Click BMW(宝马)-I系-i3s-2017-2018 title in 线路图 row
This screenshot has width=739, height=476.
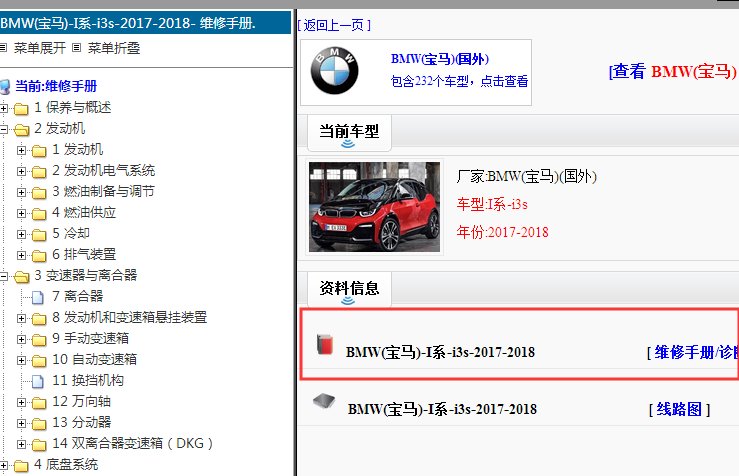pos(442,409)
